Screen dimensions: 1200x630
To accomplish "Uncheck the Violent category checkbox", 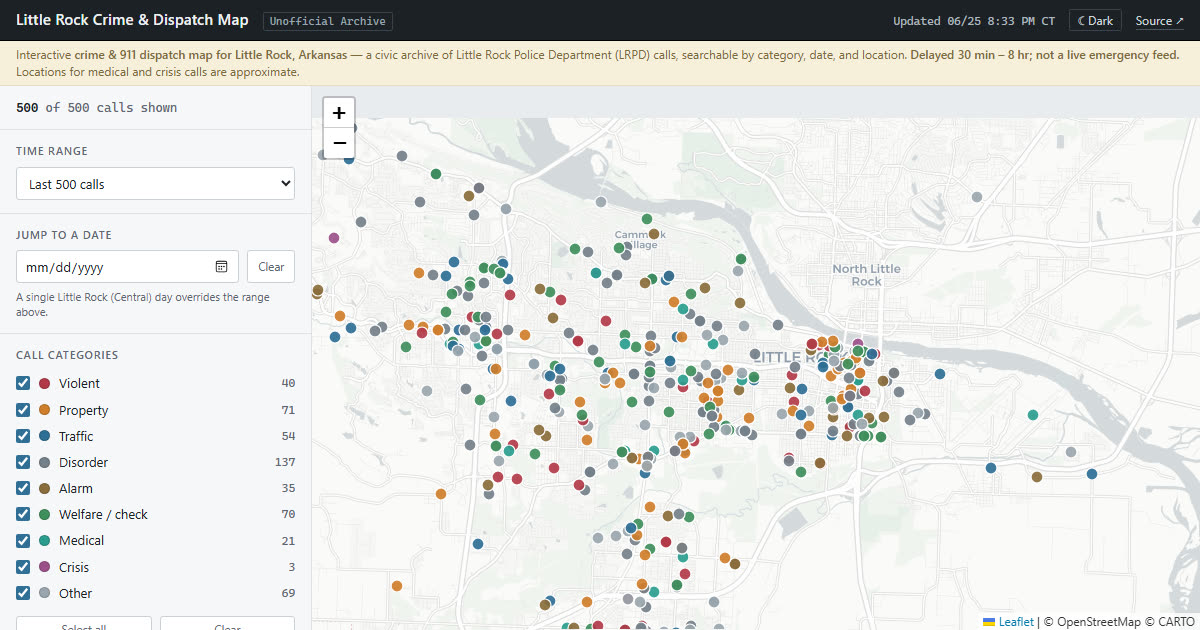I will tap(23, 383).
